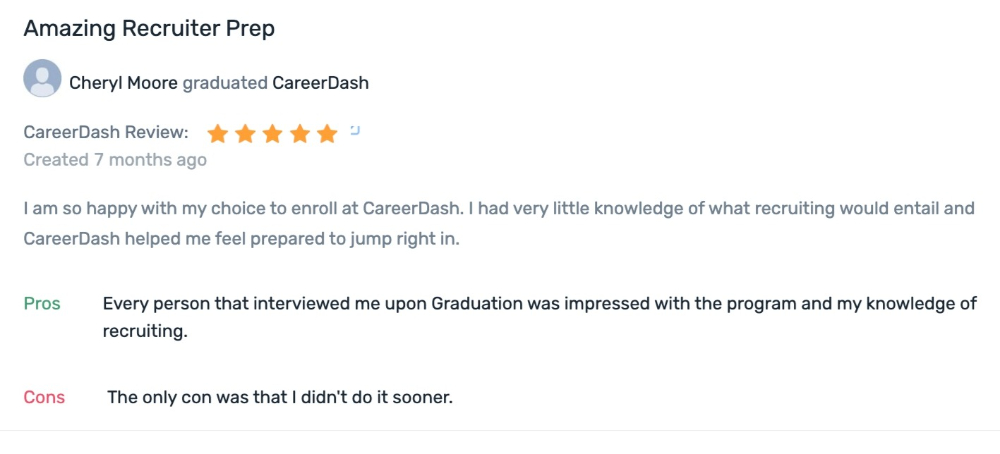Open Cheryl Moore's reviewer name
Screen dimensions: 1000x454
[x=123, y=83]
